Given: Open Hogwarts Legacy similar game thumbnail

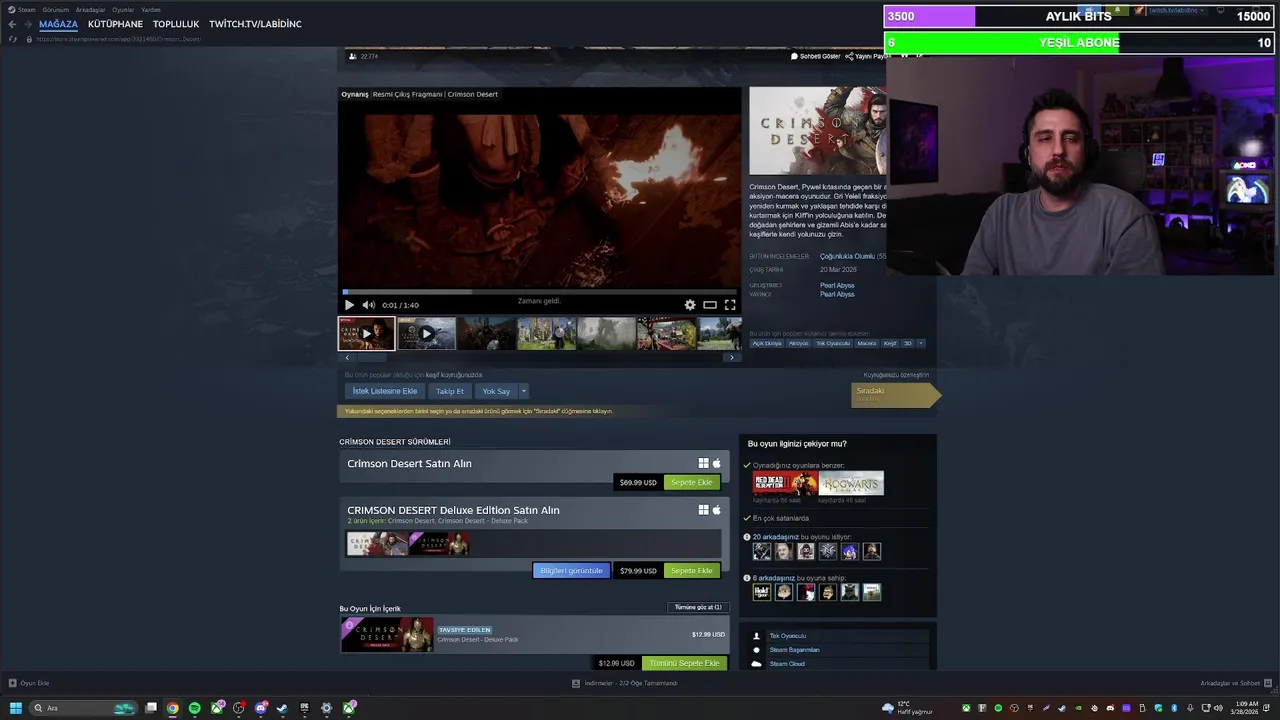Looking at the screenshot, I should click(x=851, y=483).
